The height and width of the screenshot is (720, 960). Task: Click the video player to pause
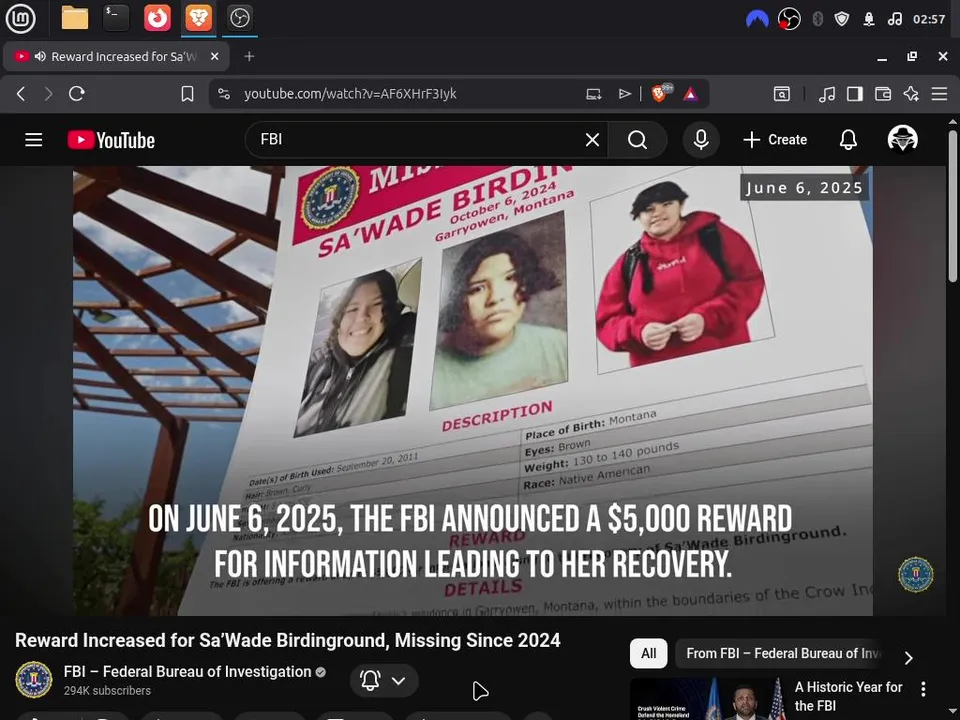point(473,390)
